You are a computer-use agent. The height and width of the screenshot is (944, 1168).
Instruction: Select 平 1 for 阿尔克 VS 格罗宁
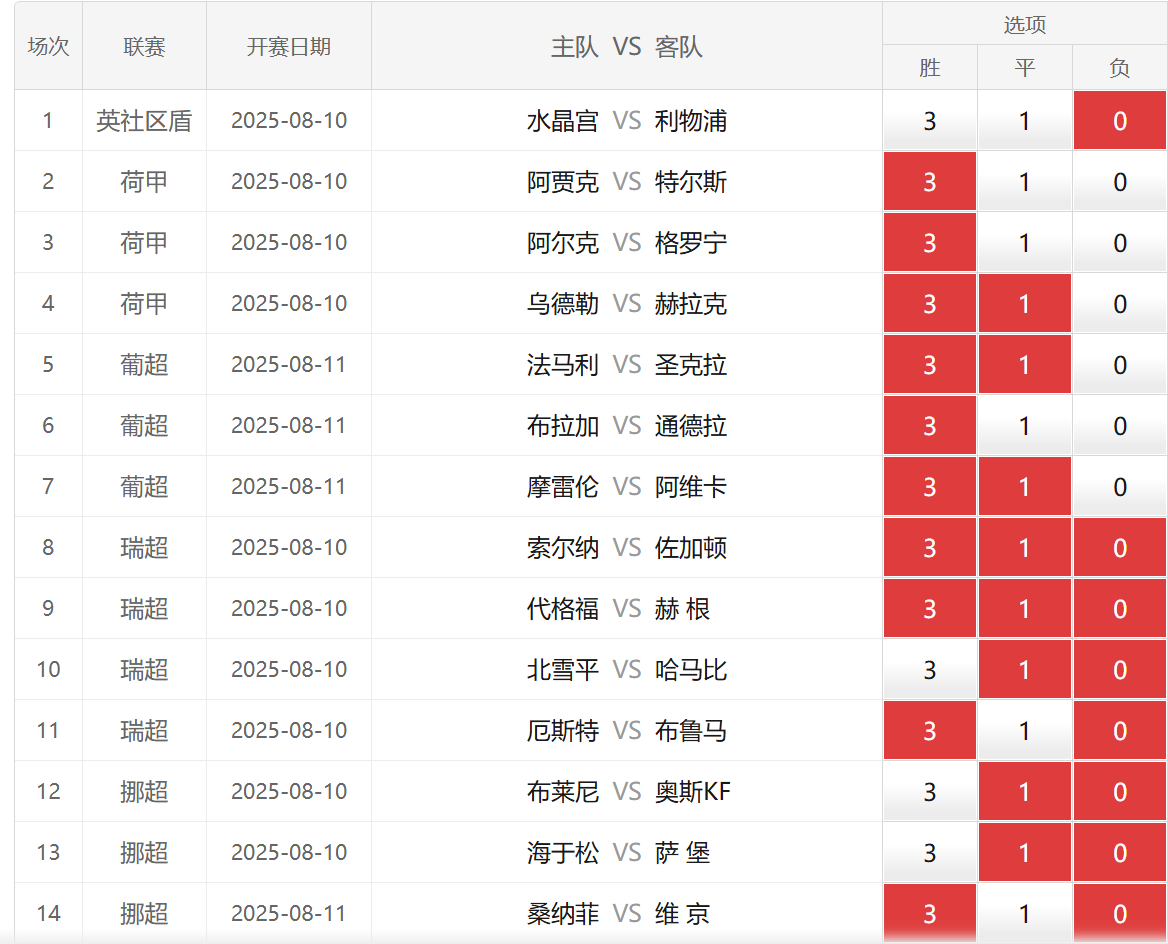1024,243
